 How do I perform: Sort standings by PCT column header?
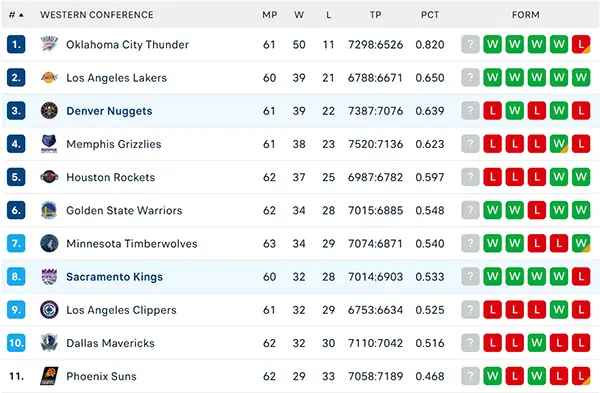click(430, 15)
